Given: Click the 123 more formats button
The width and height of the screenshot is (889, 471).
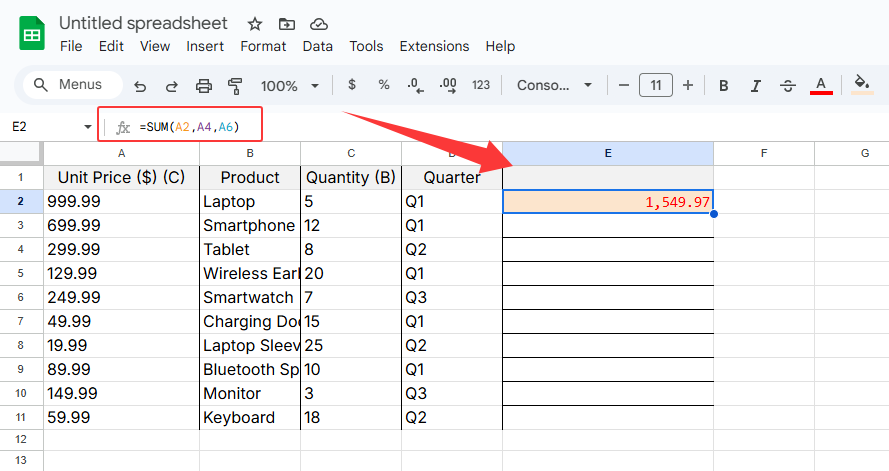Looking at the screenshot, I should [481, 86].
